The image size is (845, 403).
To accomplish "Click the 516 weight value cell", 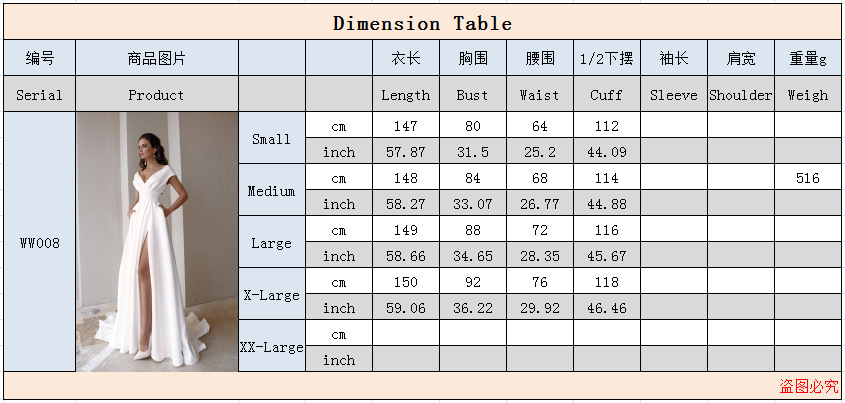I will click(x=807, y=178).
